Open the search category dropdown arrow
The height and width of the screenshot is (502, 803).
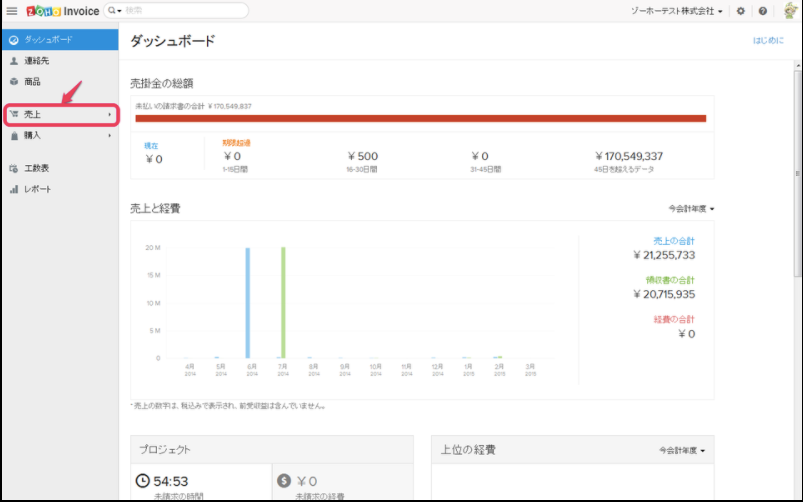[x=116, y=10]
